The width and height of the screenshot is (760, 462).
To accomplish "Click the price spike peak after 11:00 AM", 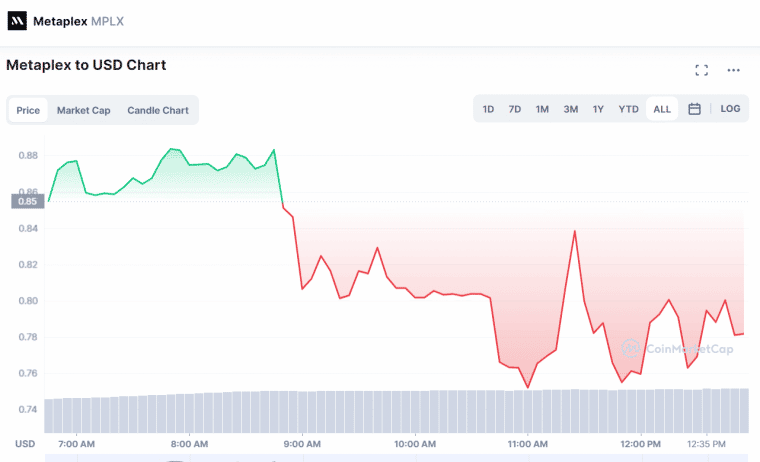I will (575, 232).
